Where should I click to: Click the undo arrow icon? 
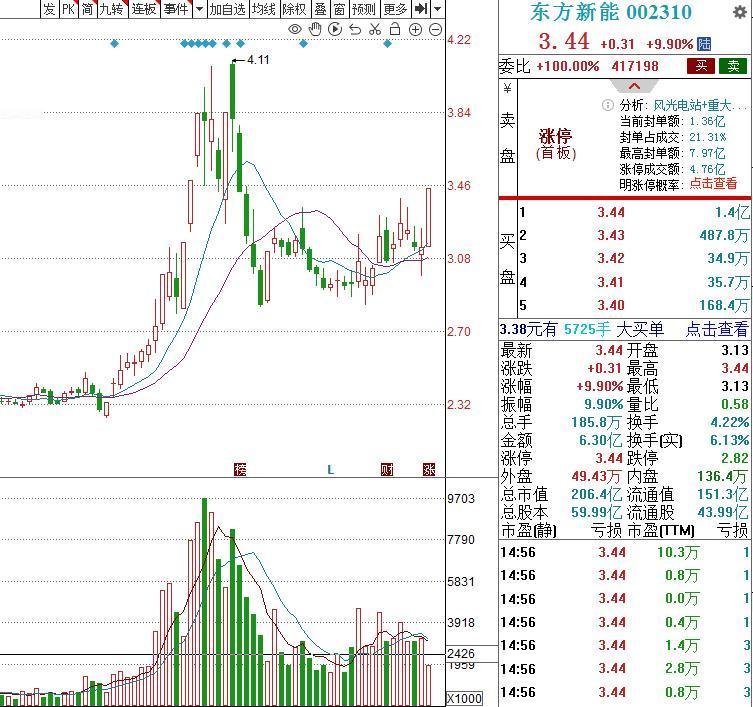coord(355,30)
